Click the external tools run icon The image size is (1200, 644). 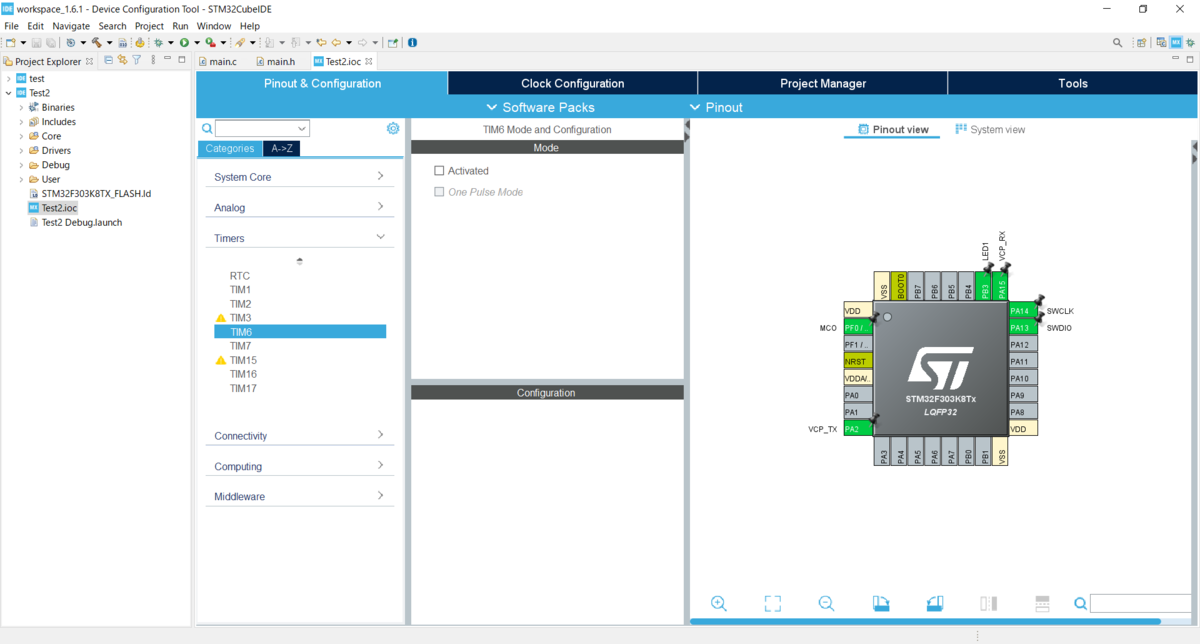point(210,43)
